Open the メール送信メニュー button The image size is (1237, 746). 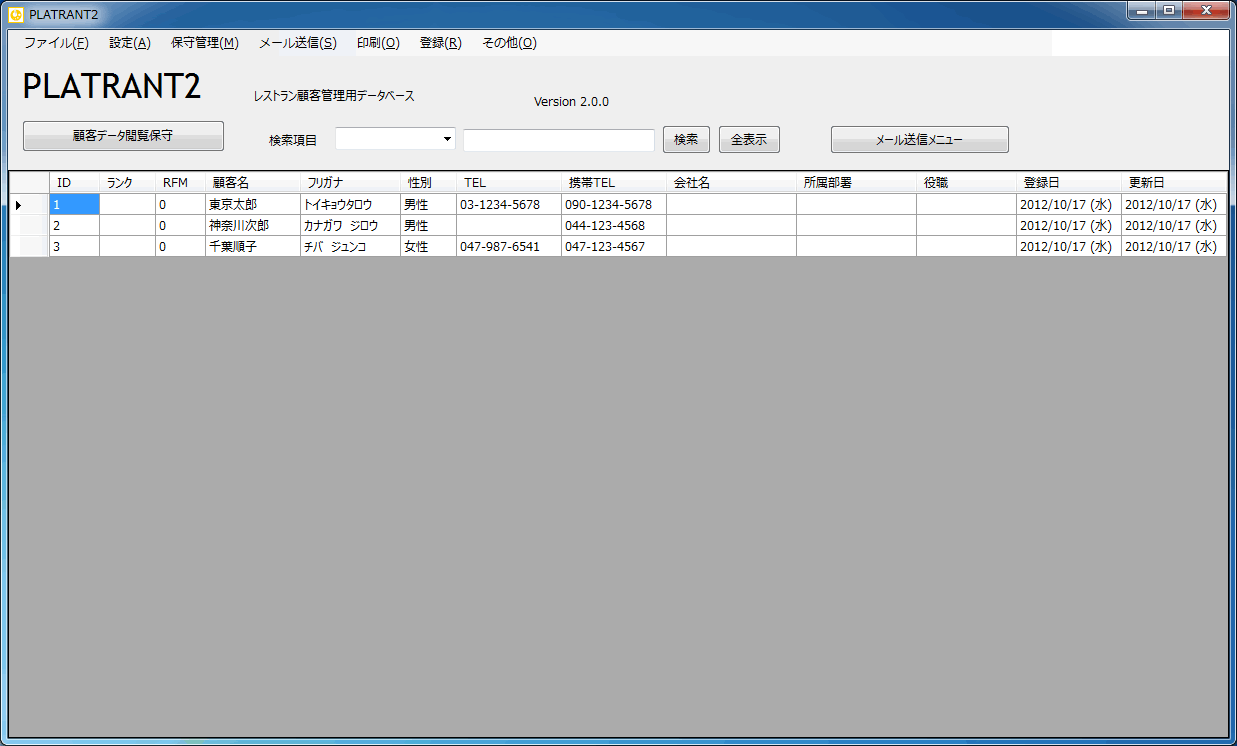click(919, 140)
